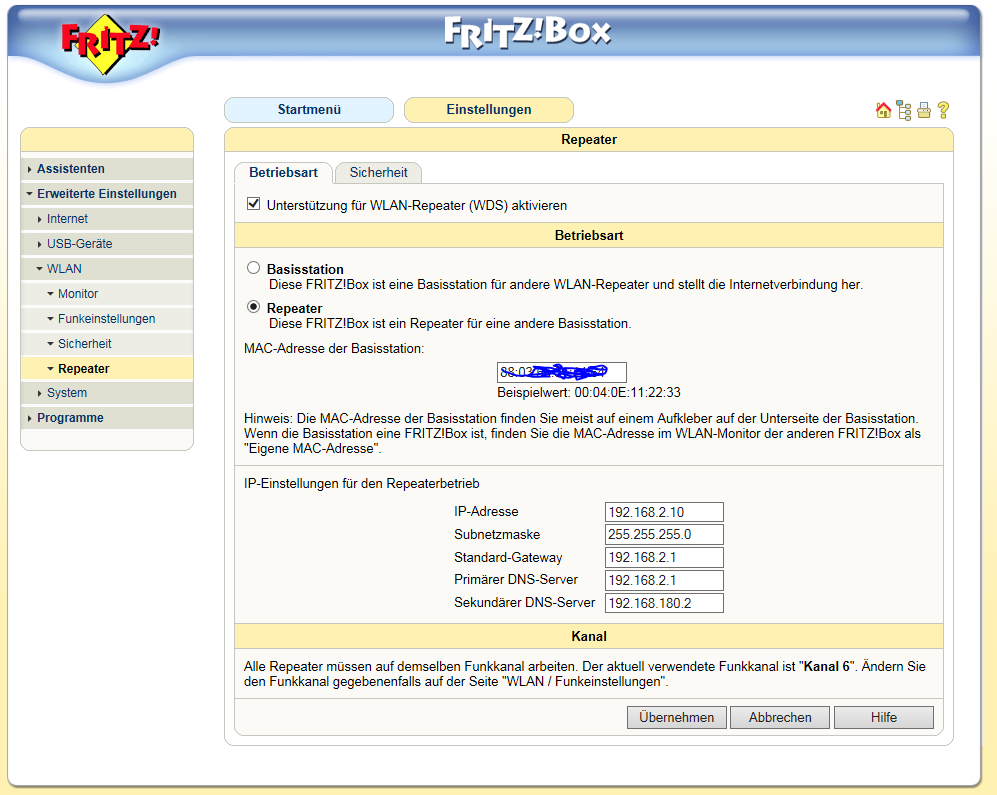The height and width of the screenshot is (795, 997).
Task: Open the sitemap tree icon
Action: pos(904,110)
